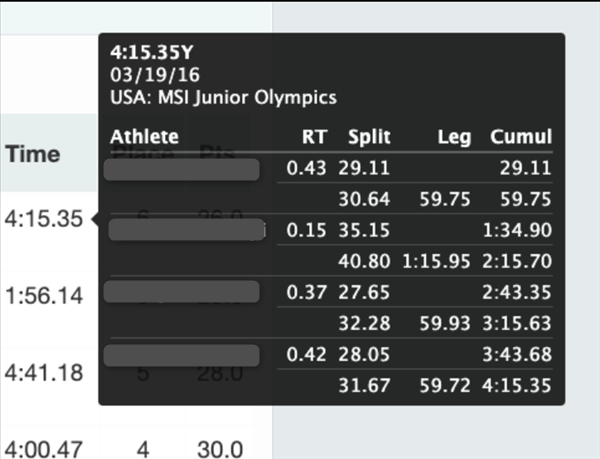Click the 4:15.35Y tooltip title
The height and width of the screenshot is (459, 600).
pyautogui.click(x=152, y=52)
